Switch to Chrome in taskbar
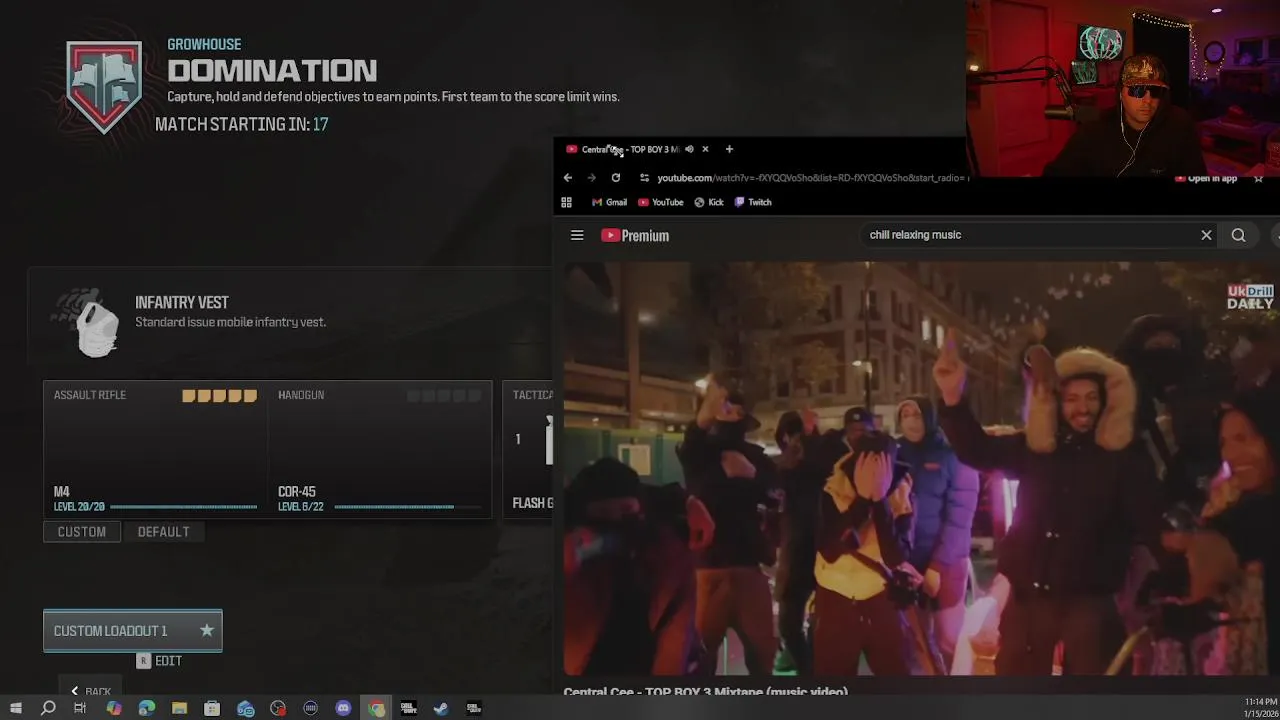 tap(376, 708)
